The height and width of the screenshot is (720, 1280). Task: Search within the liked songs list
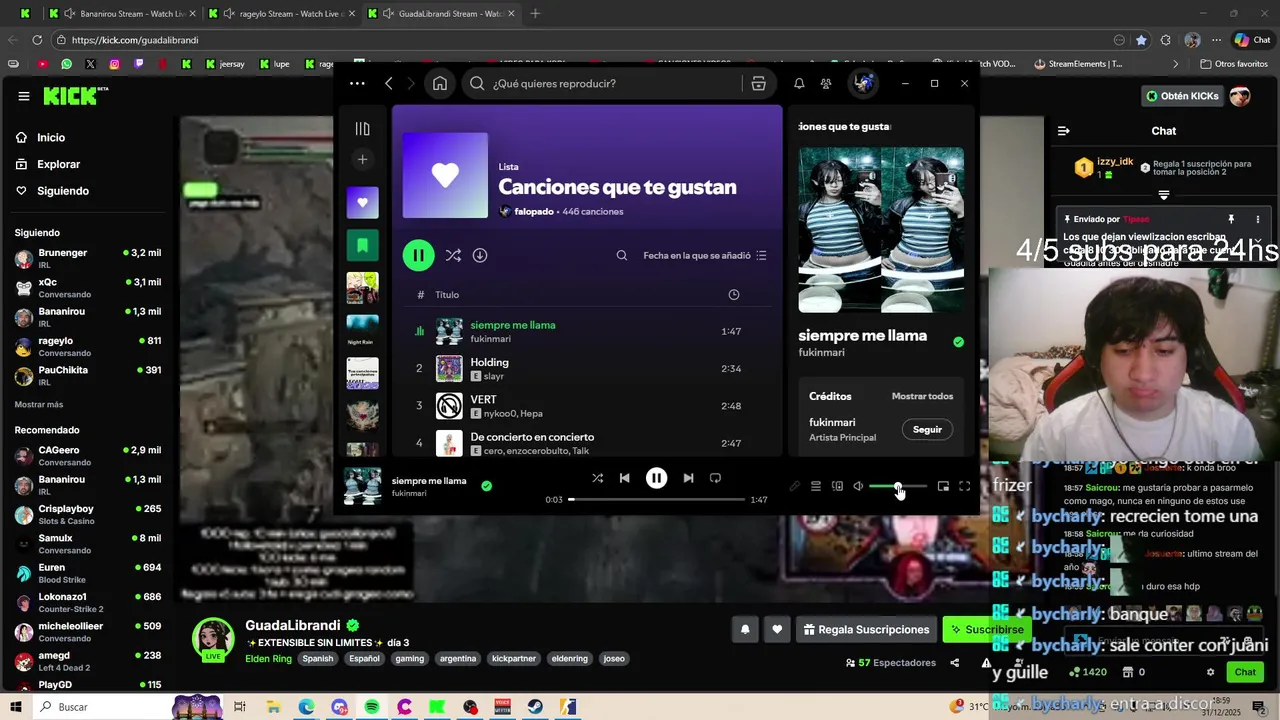pos(622,255)
